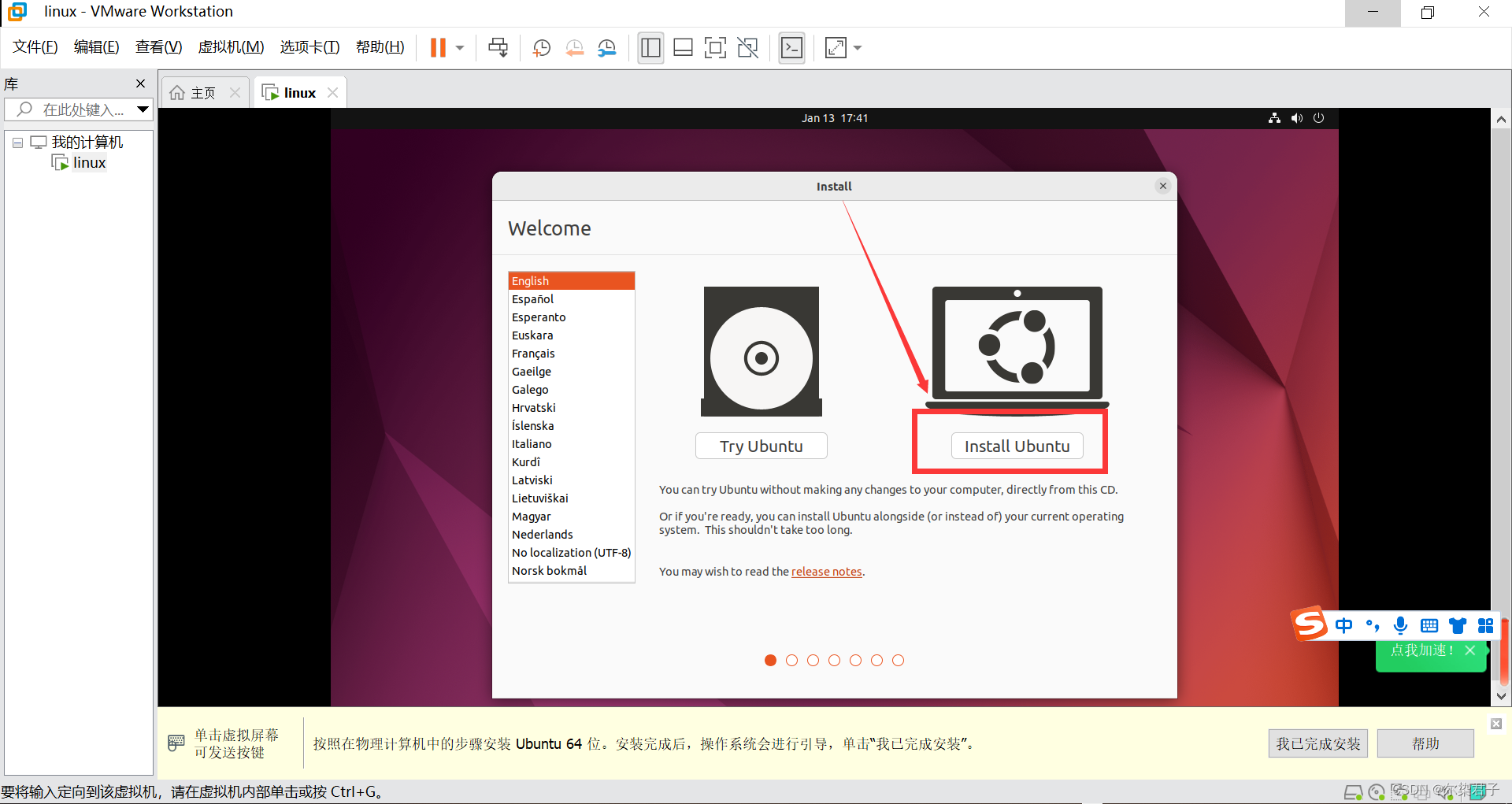
Task: Select Español language
Action: point(572,299)
